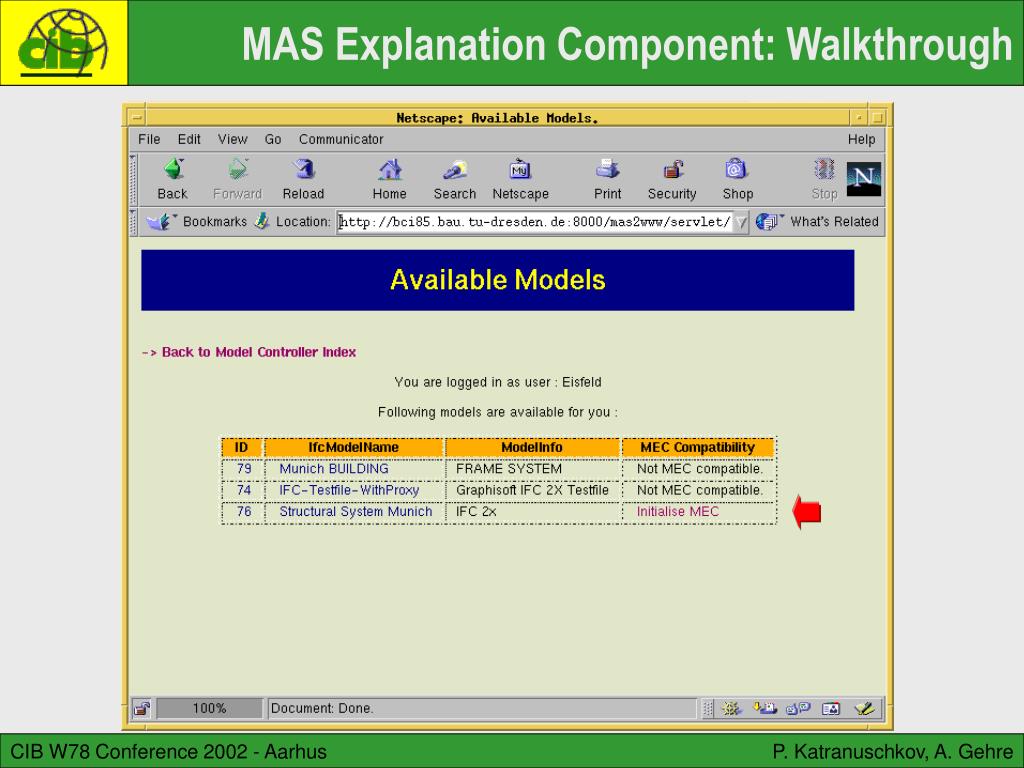Click the location drag icon beside Location
The height and width of the screenshot is (768, 1024).
tap(262, 221)
